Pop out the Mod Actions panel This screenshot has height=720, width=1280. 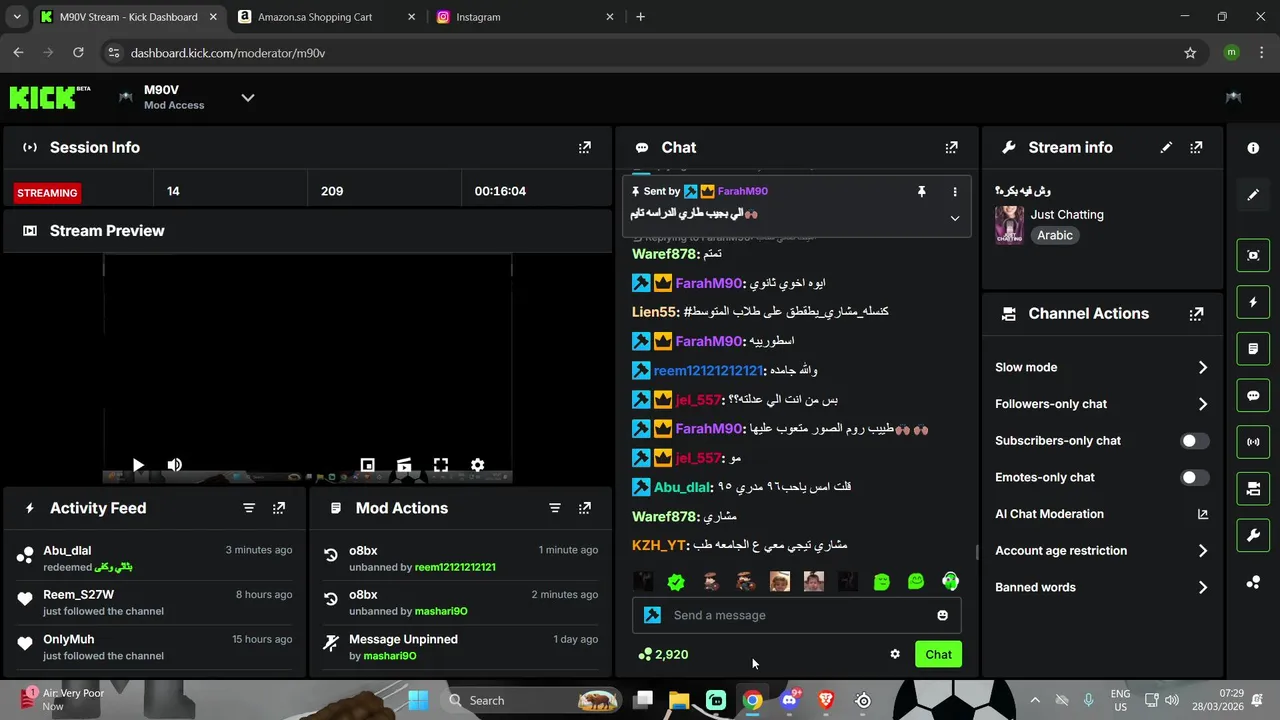[585, 508]
